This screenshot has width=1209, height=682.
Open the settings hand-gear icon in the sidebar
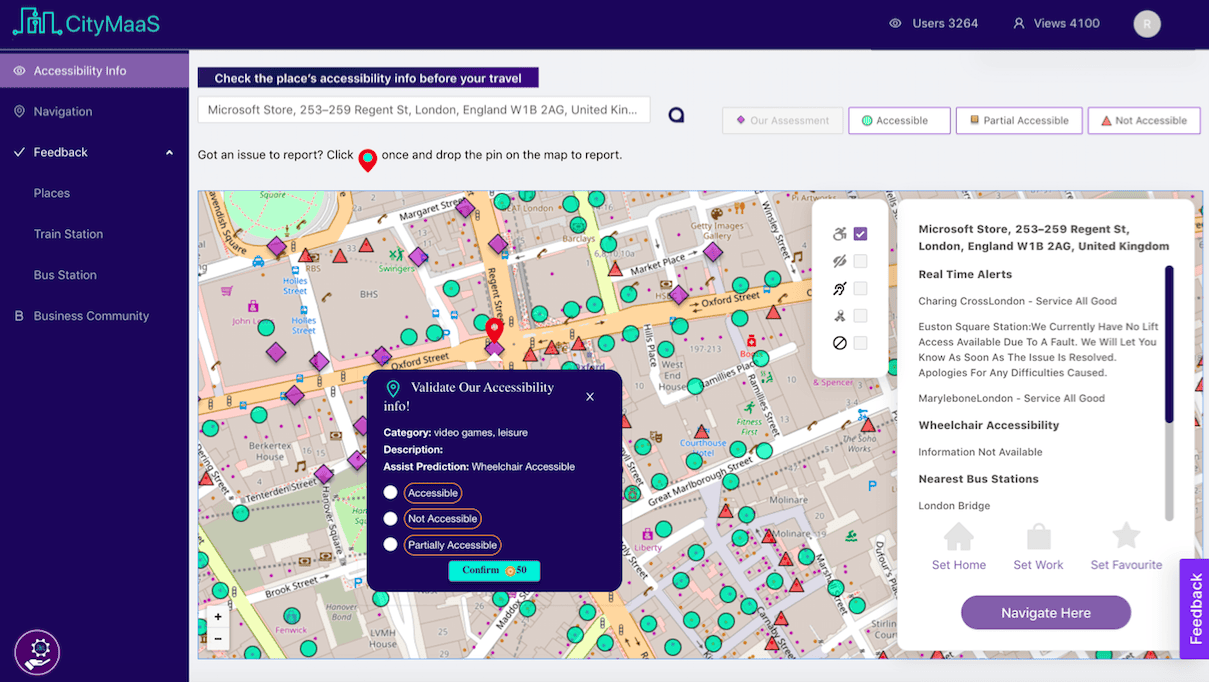[x=37, y=653]
